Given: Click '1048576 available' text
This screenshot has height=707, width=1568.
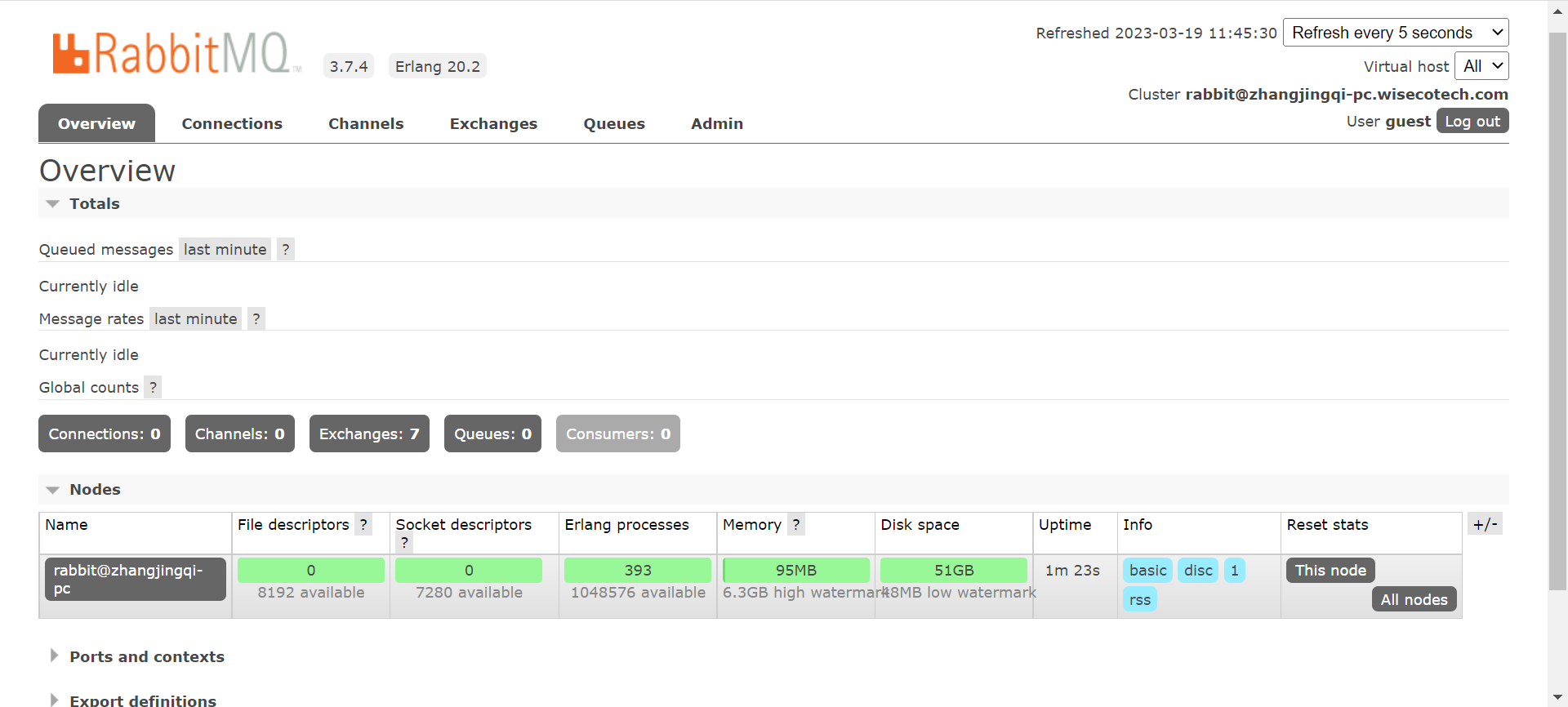Looking at the screenshot, I should [x=638, y=592].
